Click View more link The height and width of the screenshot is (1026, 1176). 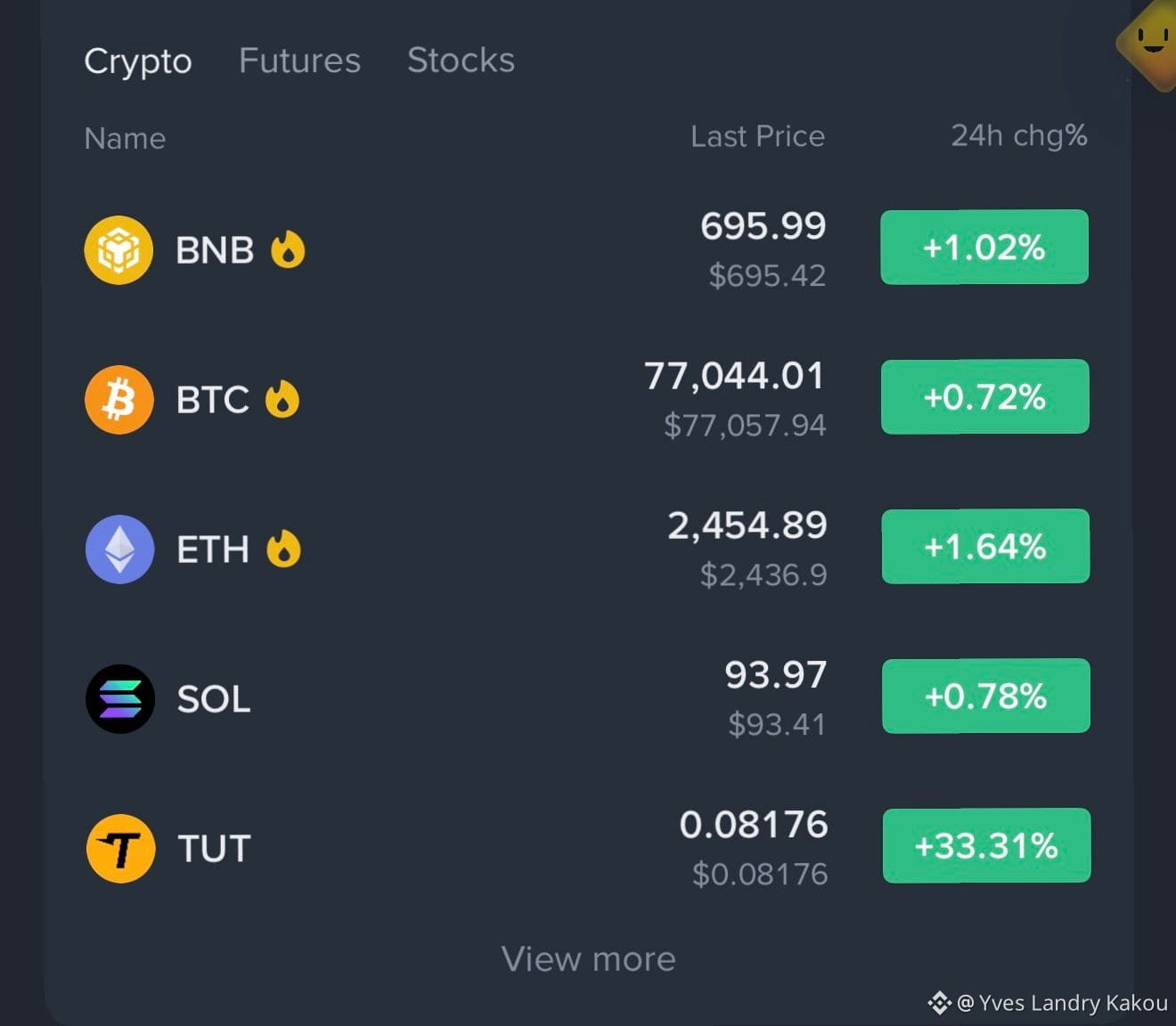[x=588, y=959]
